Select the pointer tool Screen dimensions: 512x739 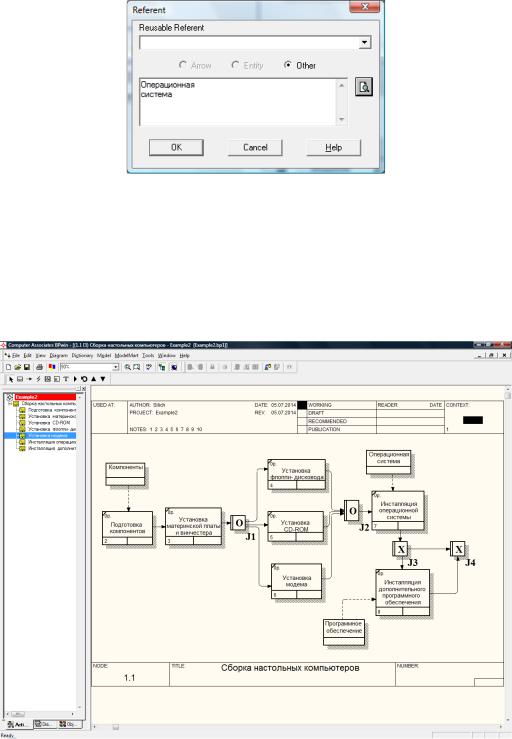pos(11,379)
